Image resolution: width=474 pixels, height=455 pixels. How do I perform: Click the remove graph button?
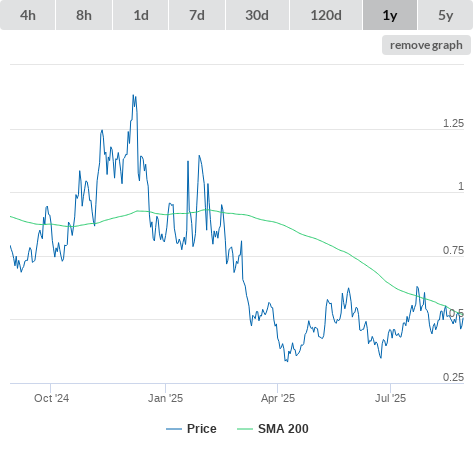[x=426, y=45]
